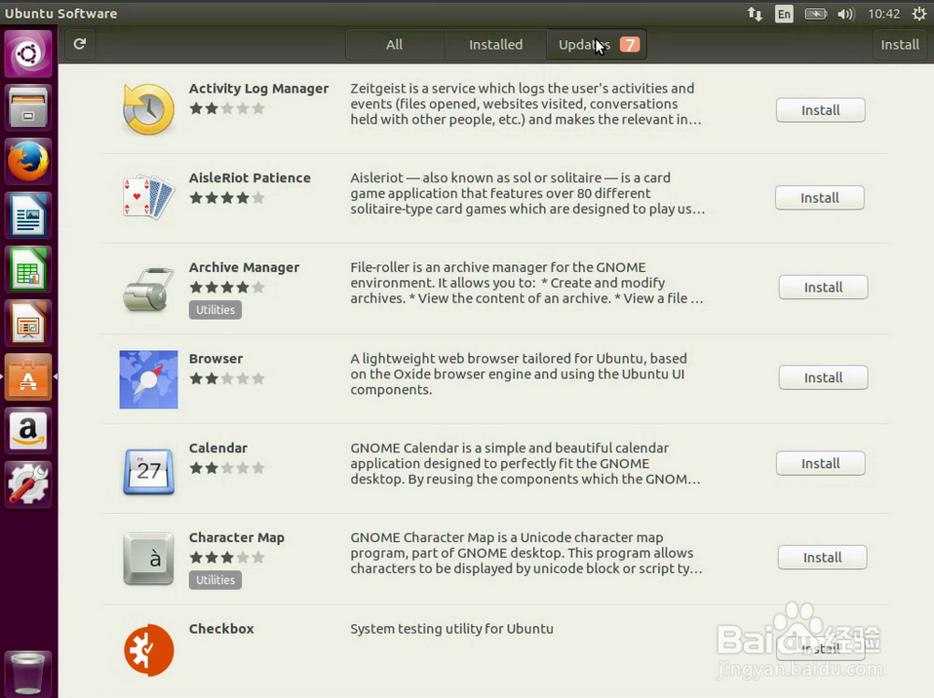The height and width of the screenshot is (698, 934).
Task: Click the Calendar app title
Action: coord(218,448)
